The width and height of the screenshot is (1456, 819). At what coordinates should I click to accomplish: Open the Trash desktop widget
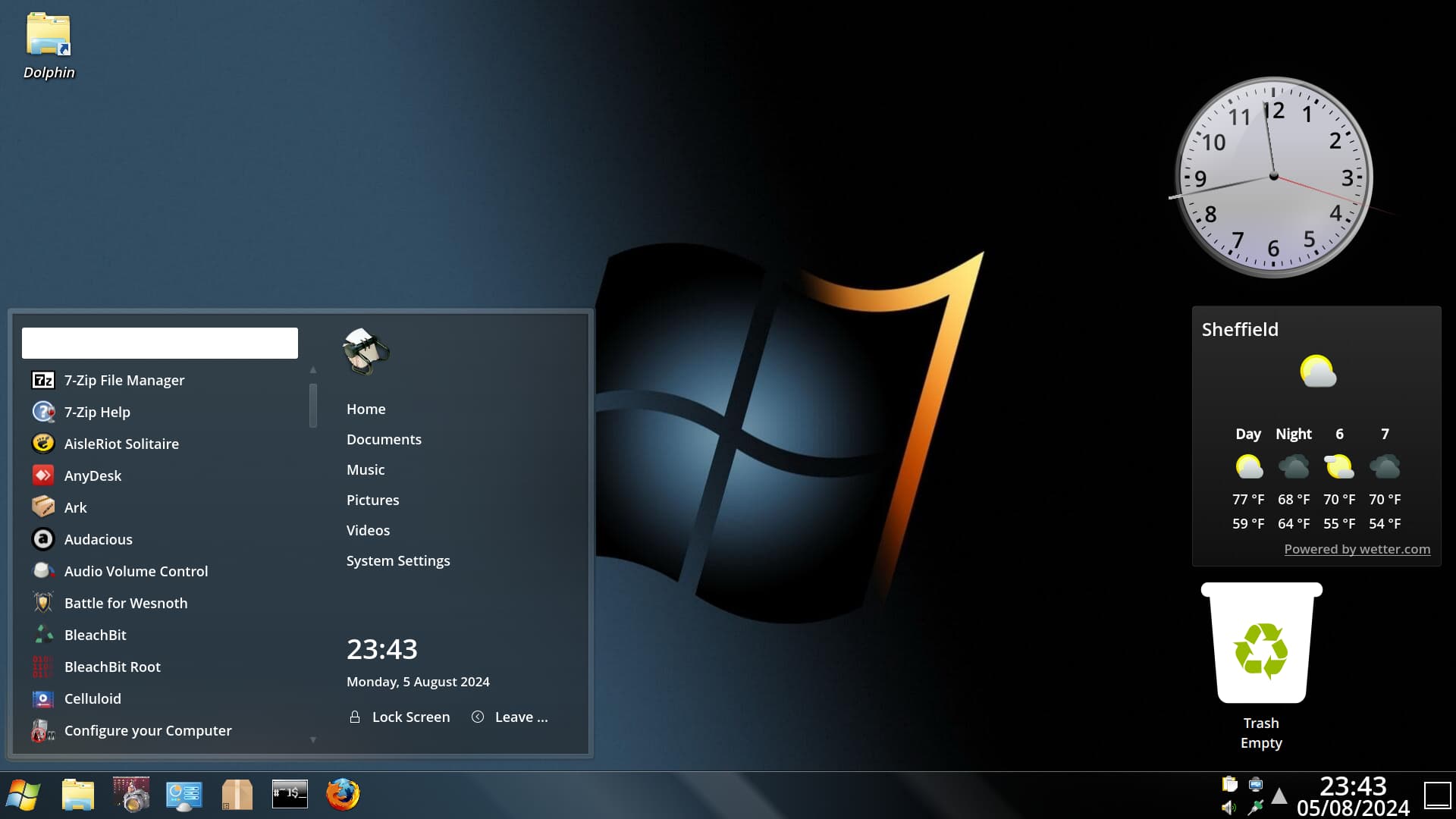click(1261, 666)
